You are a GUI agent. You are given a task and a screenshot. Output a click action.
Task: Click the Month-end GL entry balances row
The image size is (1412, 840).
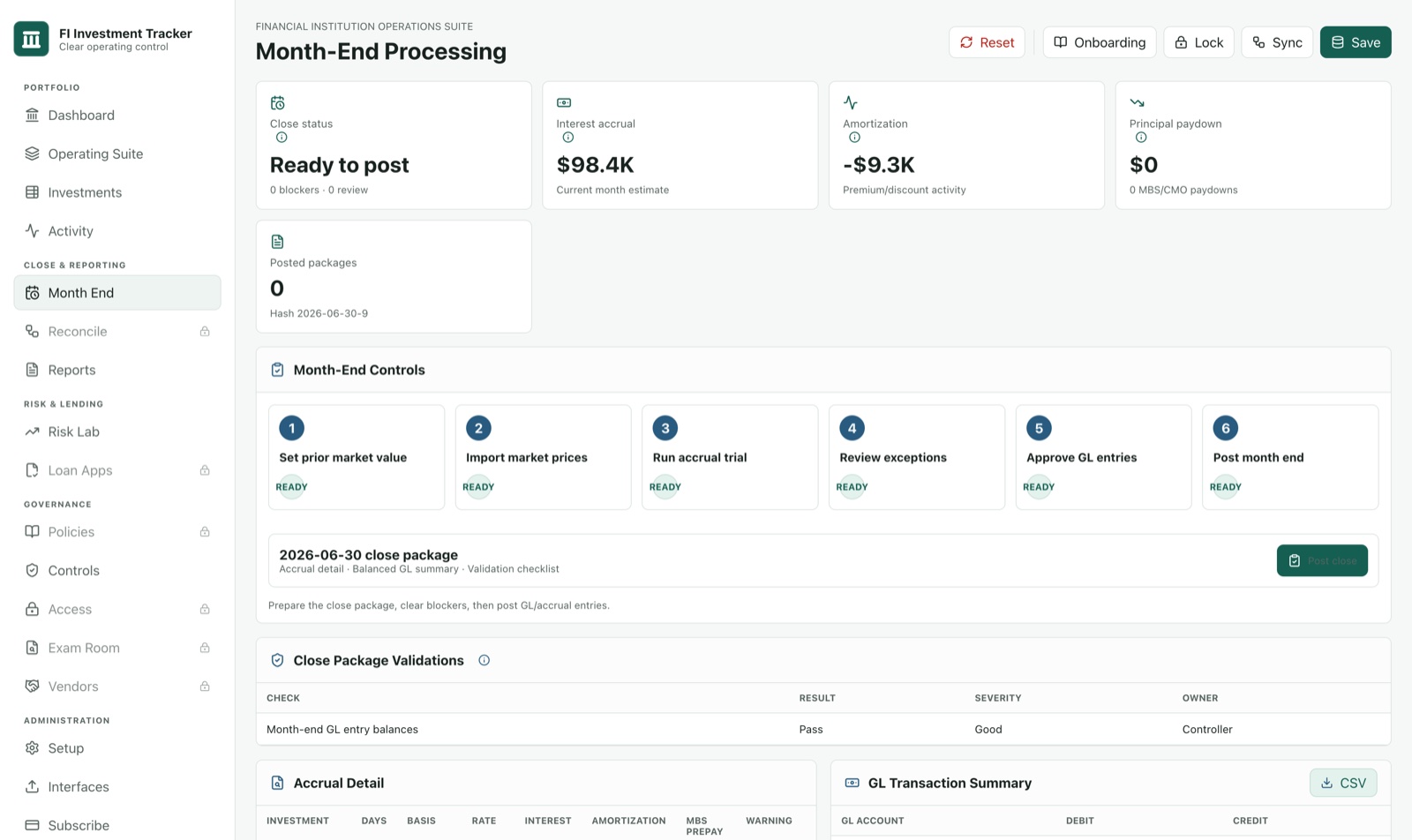click(823, 730)
